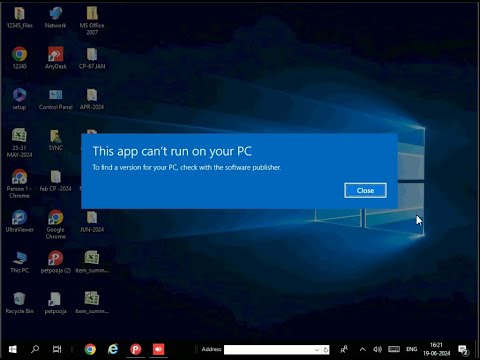Open the 12345_Files desktop folder
The height and width of the screenshot is (360, 480).
click(x=20, y=17)
